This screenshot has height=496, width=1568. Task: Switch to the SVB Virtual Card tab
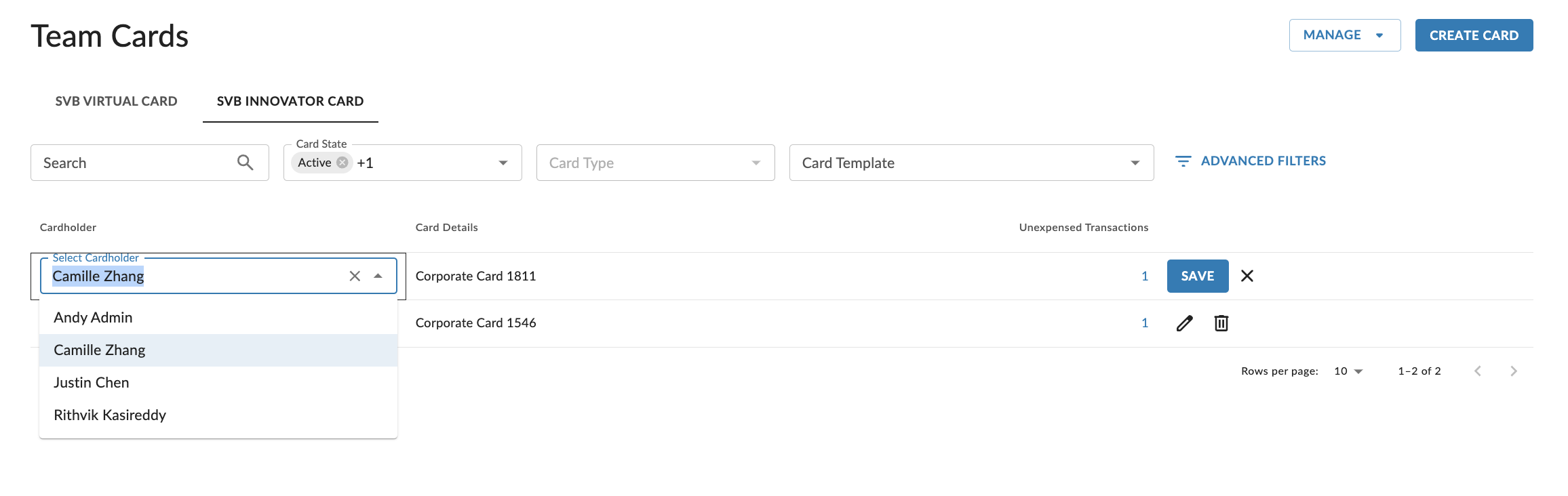(x=116, y=101)
